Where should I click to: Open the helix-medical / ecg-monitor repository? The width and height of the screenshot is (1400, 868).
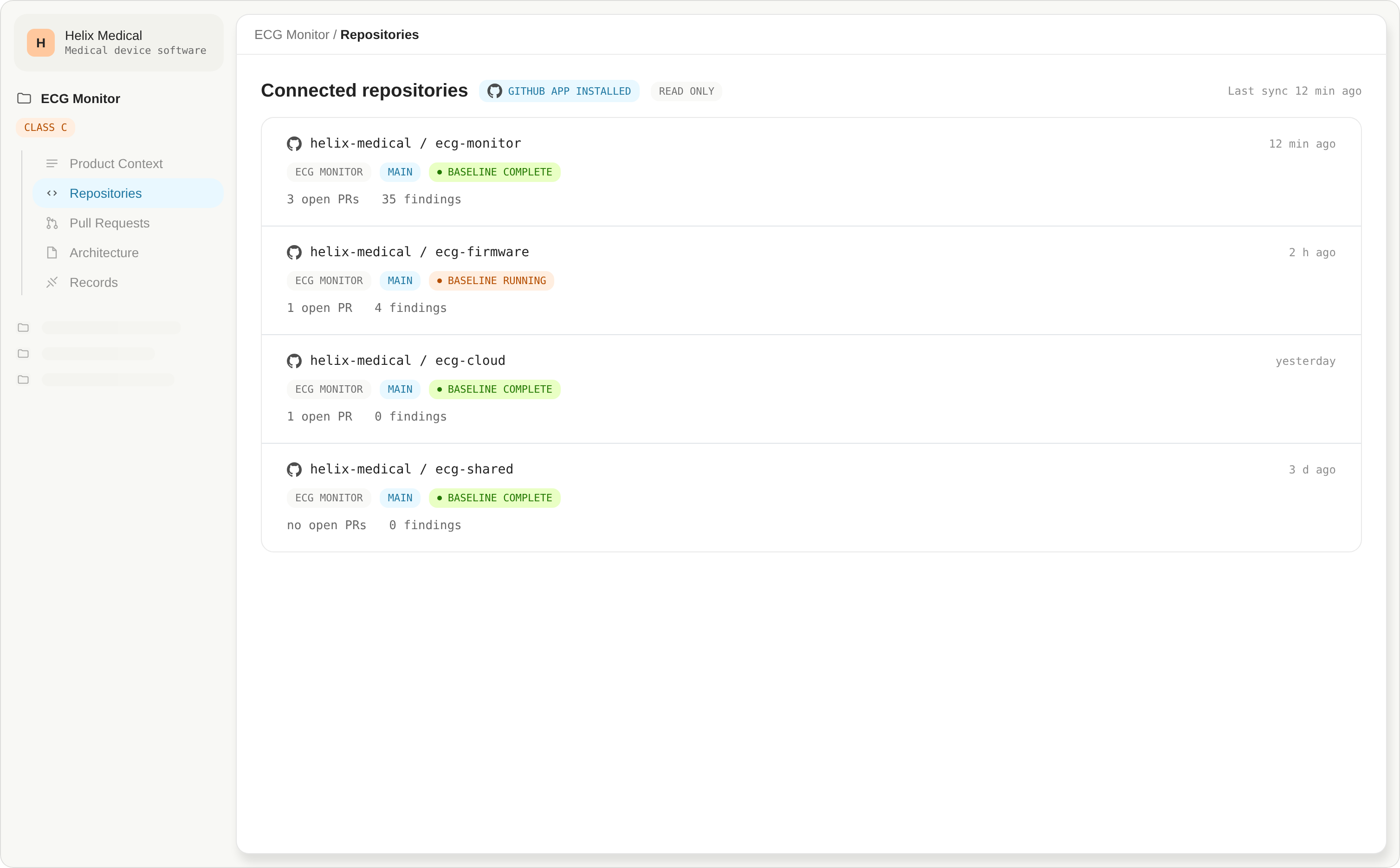pyautogui.click(x=415, y=143)
